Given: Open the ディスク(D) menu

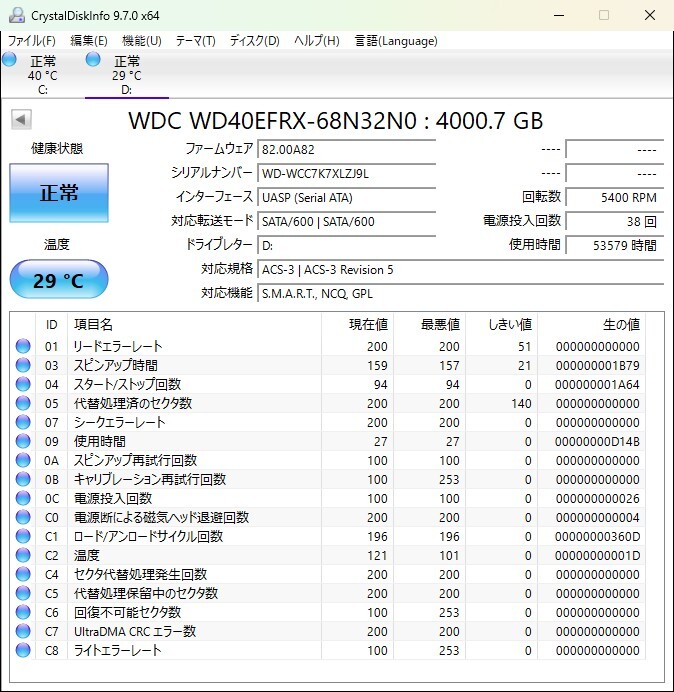Looking at the screenshot, I should pyautogui.click(x=255, y=41).
